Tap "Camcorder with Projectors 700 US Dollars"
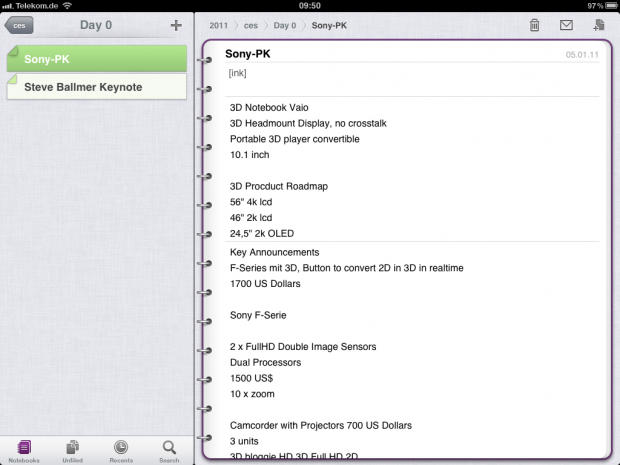This screenshot has height=465, width=620. click(x=321, y=425)
